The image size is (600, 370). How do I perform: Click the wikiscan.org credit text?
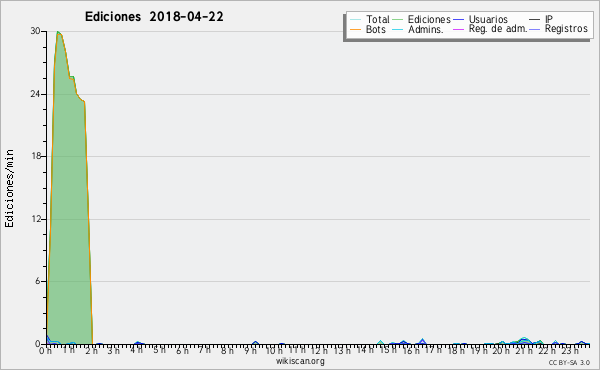point(300,361)
